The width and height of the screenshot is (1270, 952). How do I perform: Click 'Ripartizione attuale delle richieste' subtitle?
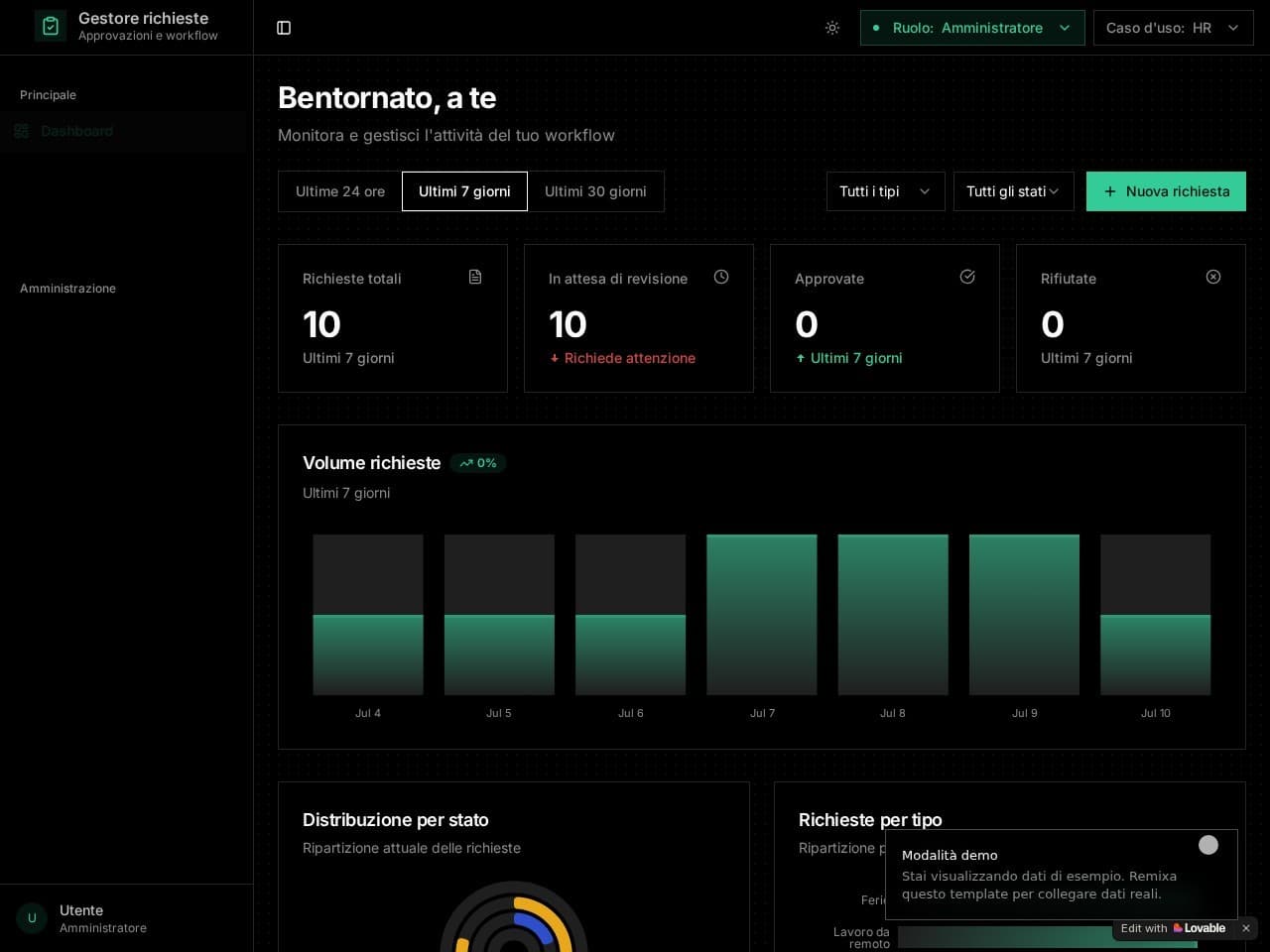(x=412, y=848)
